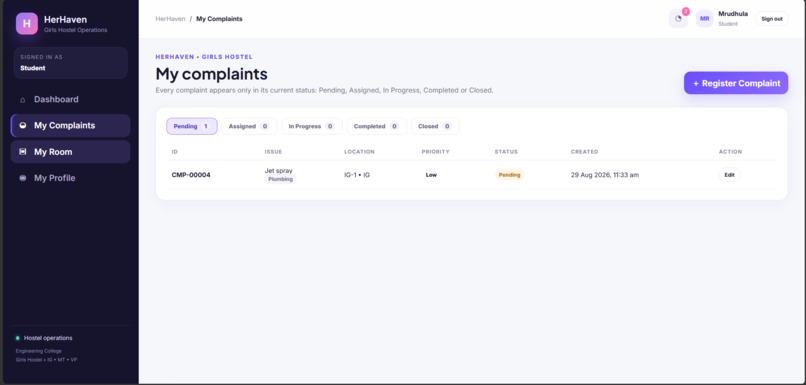Click the ID column header
Viewport: 806px width, 385px height.
(175, 152)
